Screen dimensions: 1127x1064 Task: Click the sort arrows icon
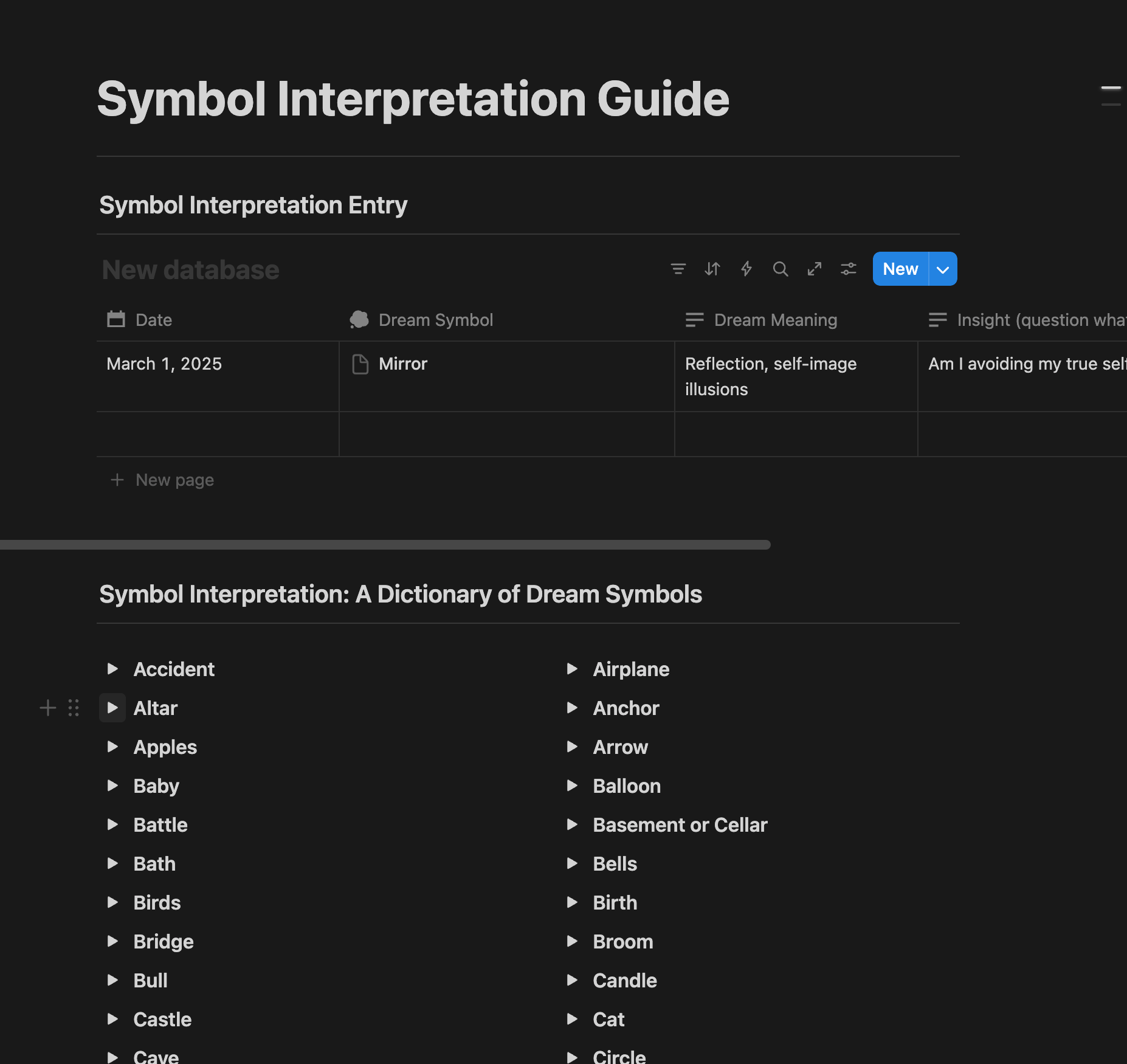[x=712, y=269]
